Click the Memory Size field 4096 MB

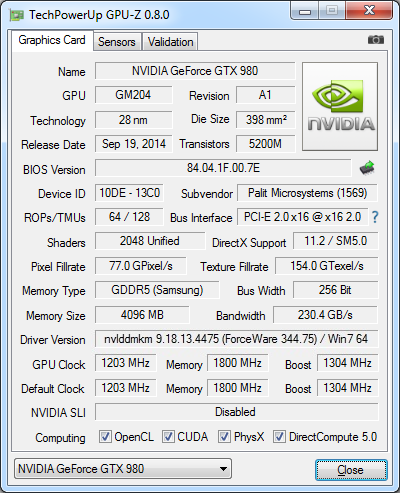click(142, 315)
